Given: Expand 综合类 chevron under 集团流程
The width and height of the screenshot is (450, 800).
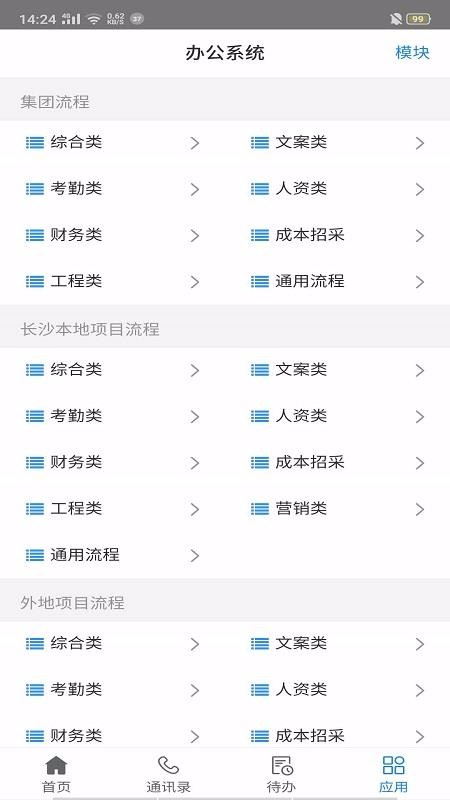Looking at the screenshot, I should (x=195, y=143).
